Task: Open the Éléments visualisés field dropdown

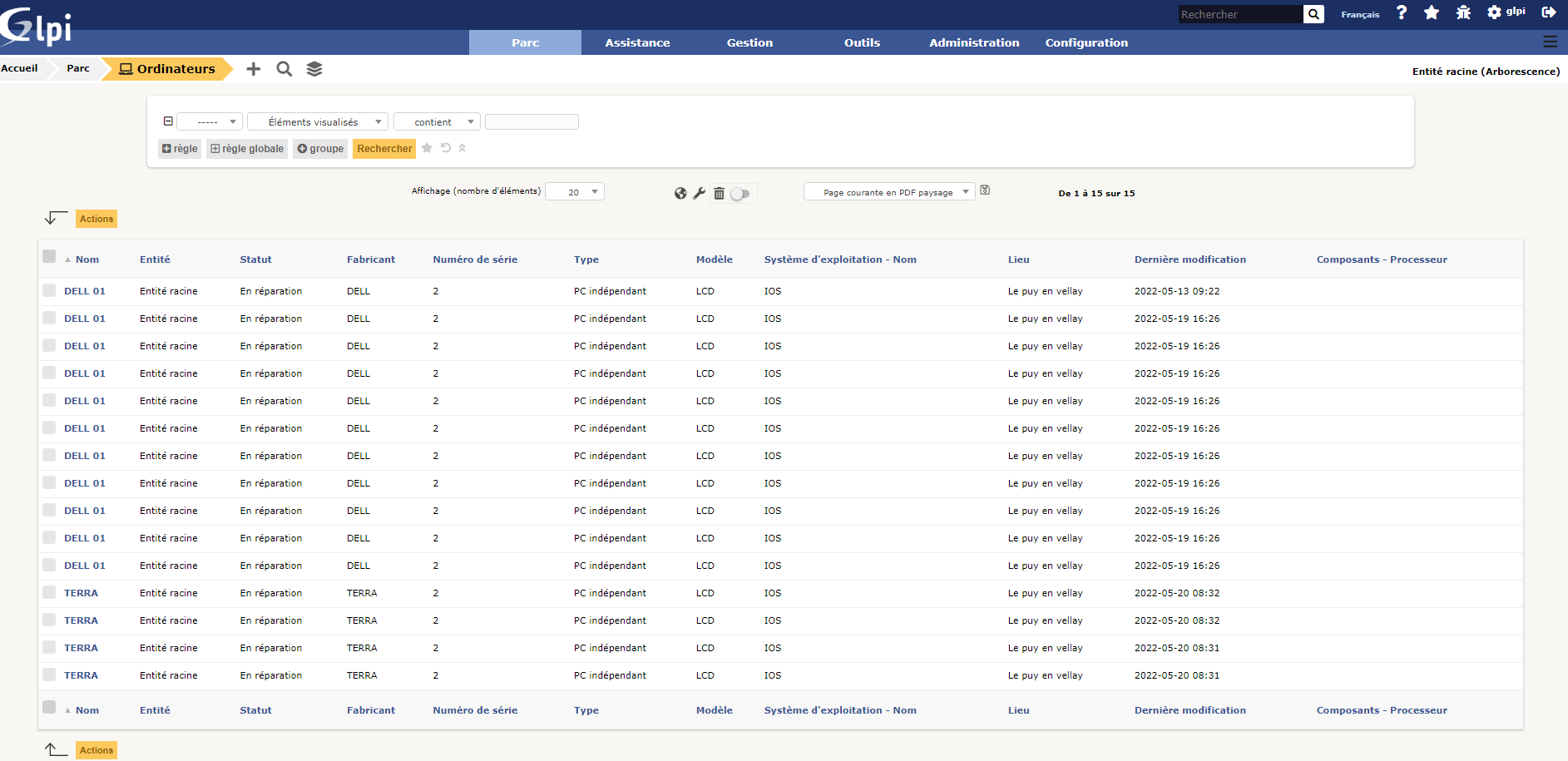Action: click(x=318, y=121)
